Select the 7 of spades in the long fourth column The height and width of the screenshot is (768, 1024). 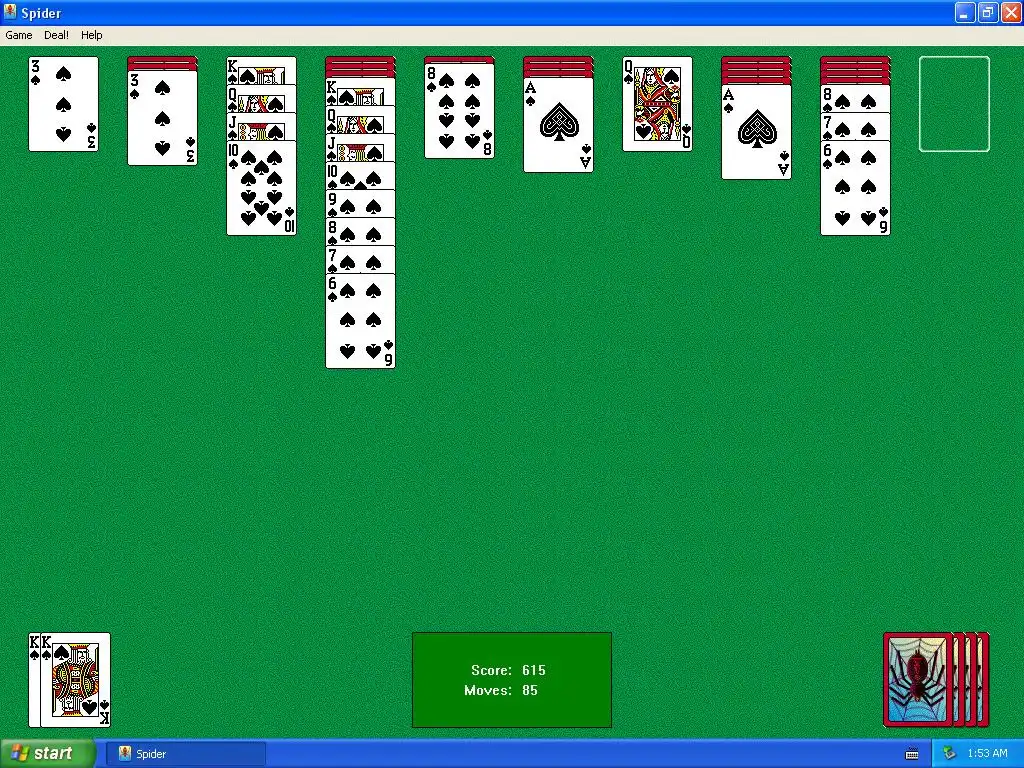pyautogui.click(x=360, y=259)
